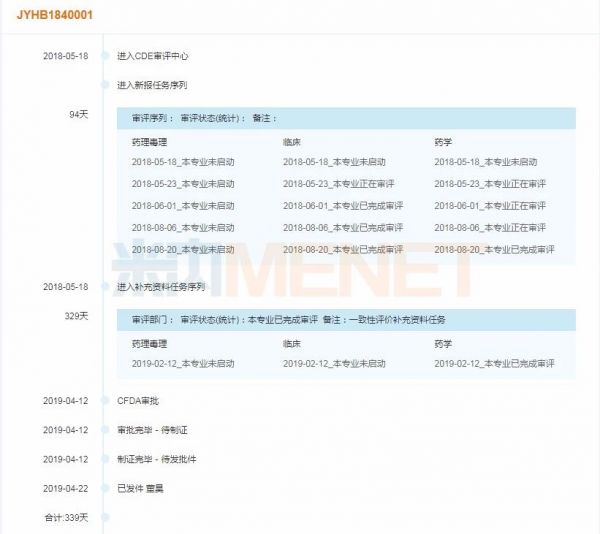The width and height of the screenshot is (600, 534).
Task: Click timeline dot next to 合计:339天
Action: [104, 517]
